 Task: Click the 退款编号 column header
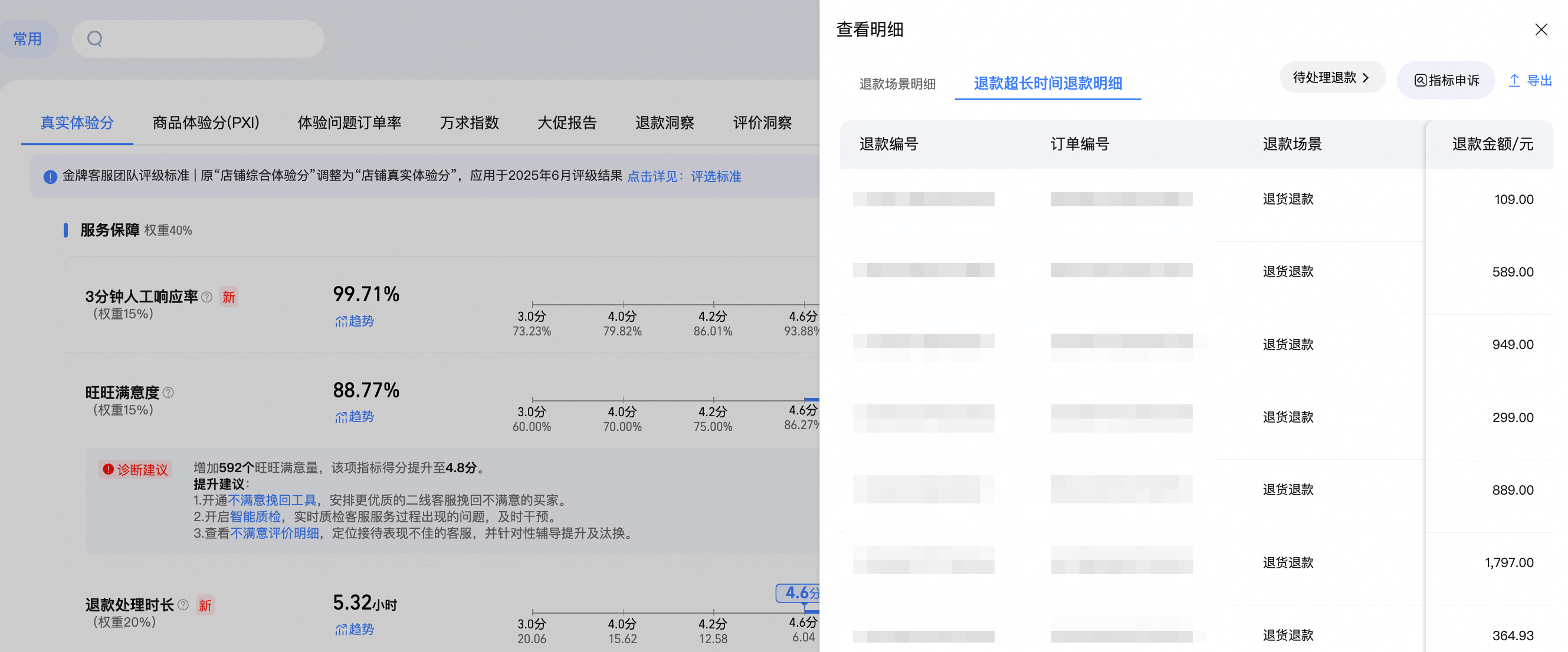point(888,144)
